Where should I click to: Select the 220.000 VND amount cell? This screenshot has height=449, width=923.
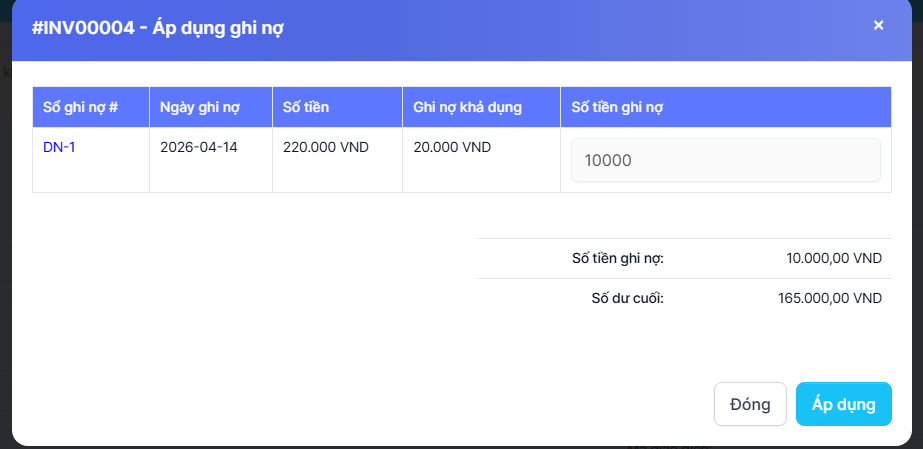click(x=326, y=147)
